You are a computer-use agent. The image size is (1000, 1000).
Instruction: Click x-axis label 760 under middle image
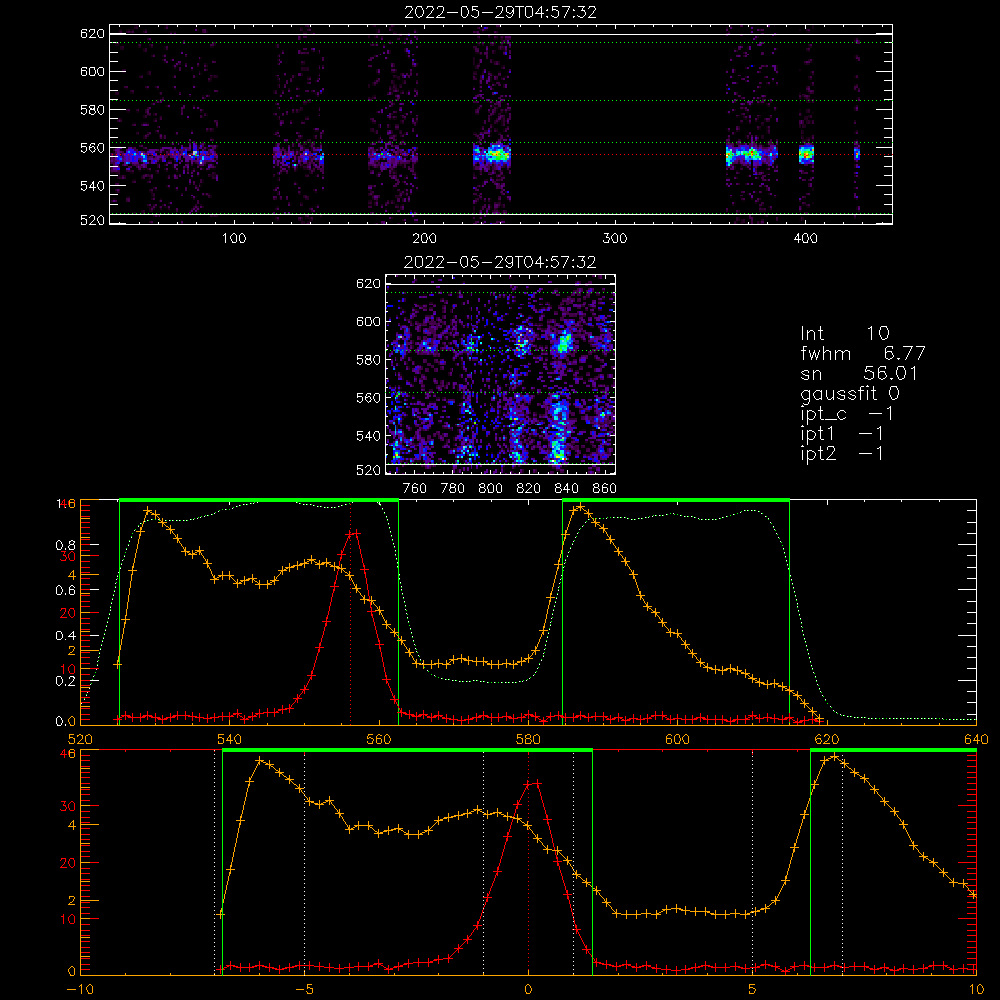point(415,489)
